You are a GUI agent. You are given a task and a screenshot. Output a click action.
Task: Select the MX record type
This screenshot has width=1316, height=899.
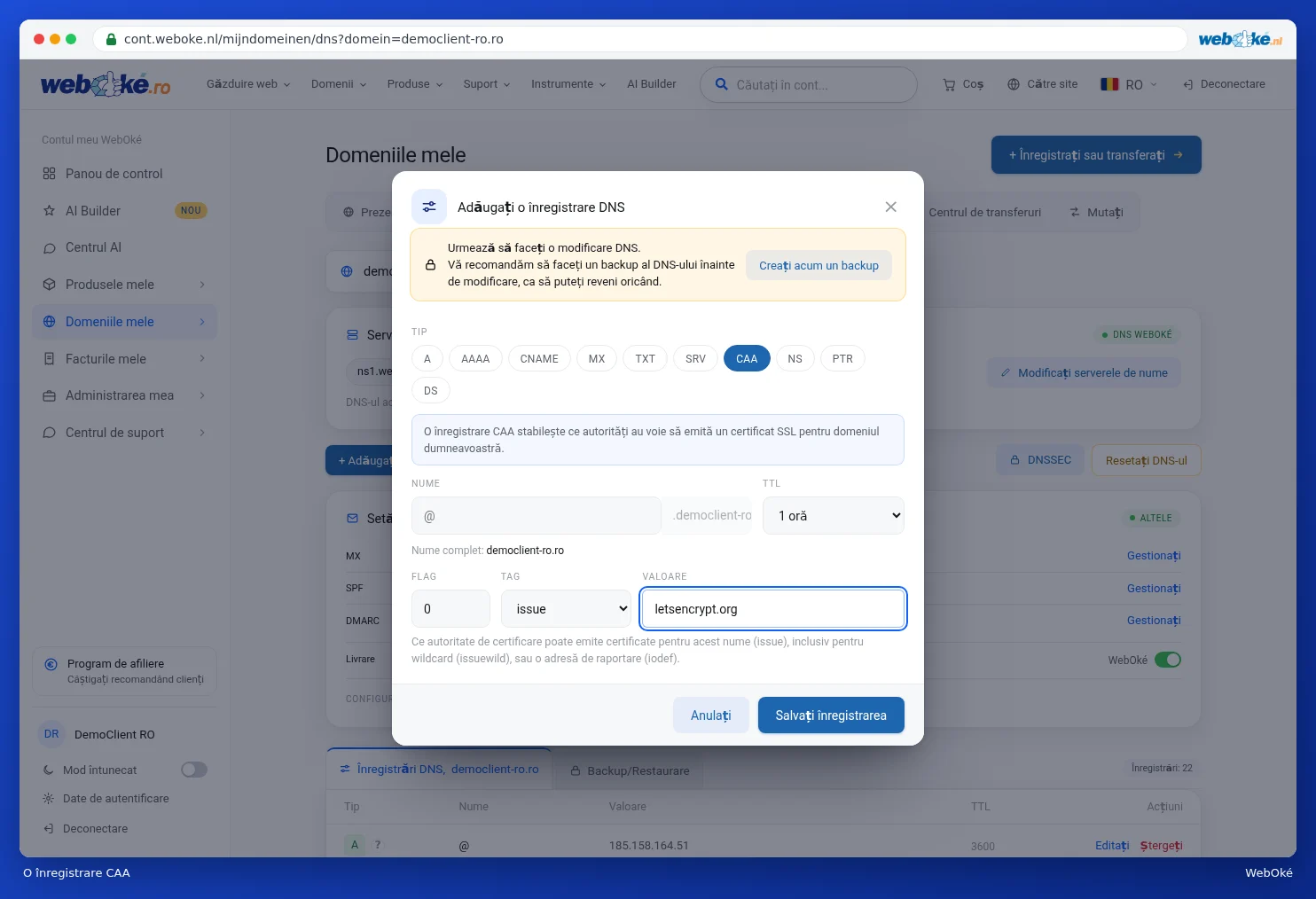click(x=597, y=359)
